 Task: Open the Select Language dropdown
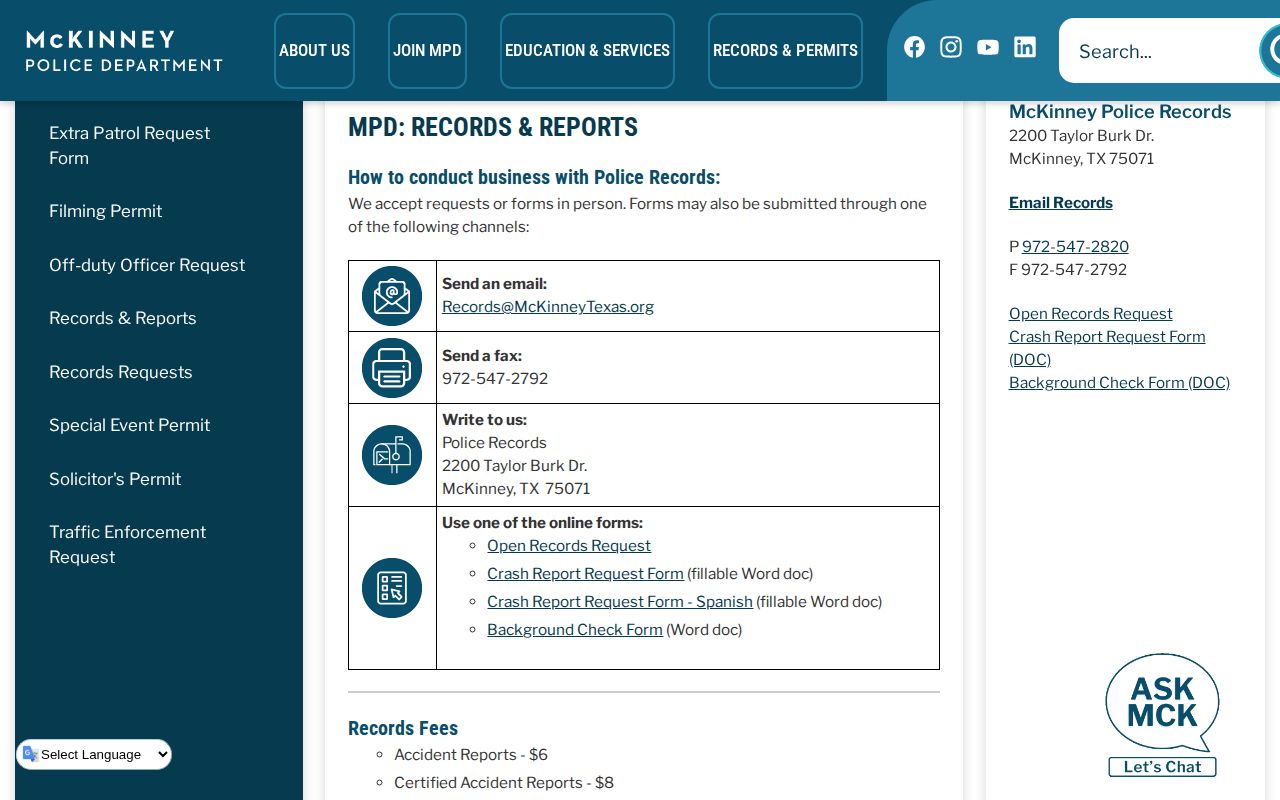pyautogui.click(x=94, y=755)
